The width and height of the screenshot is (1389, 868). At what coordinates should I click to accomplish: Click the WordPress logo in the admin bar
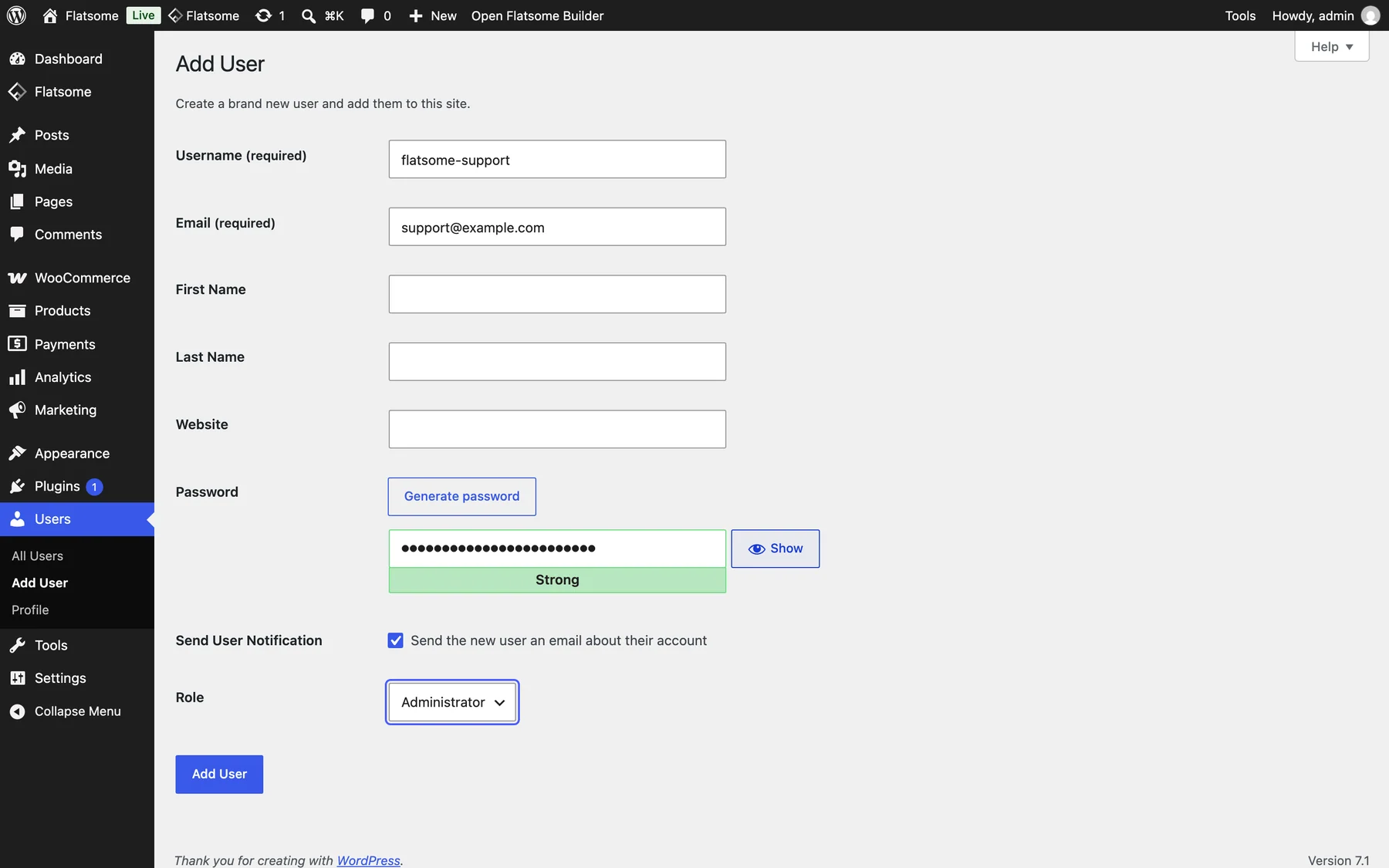click(16, 15)
